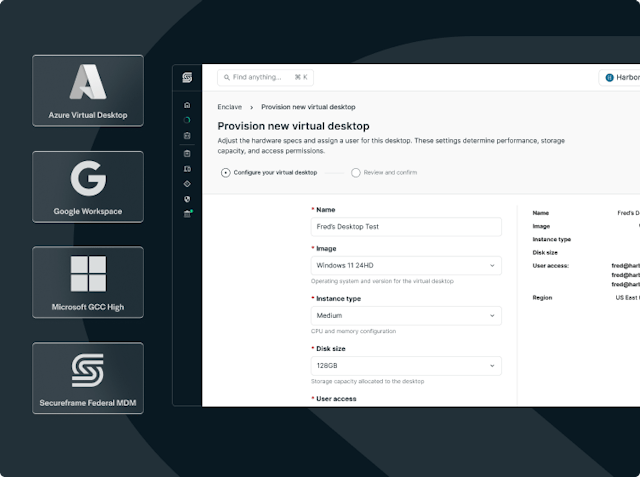The image size is (640, 477).
Task: Click the chevron arrow of Disk size dropdown
Action: click(x=492, y=366)
